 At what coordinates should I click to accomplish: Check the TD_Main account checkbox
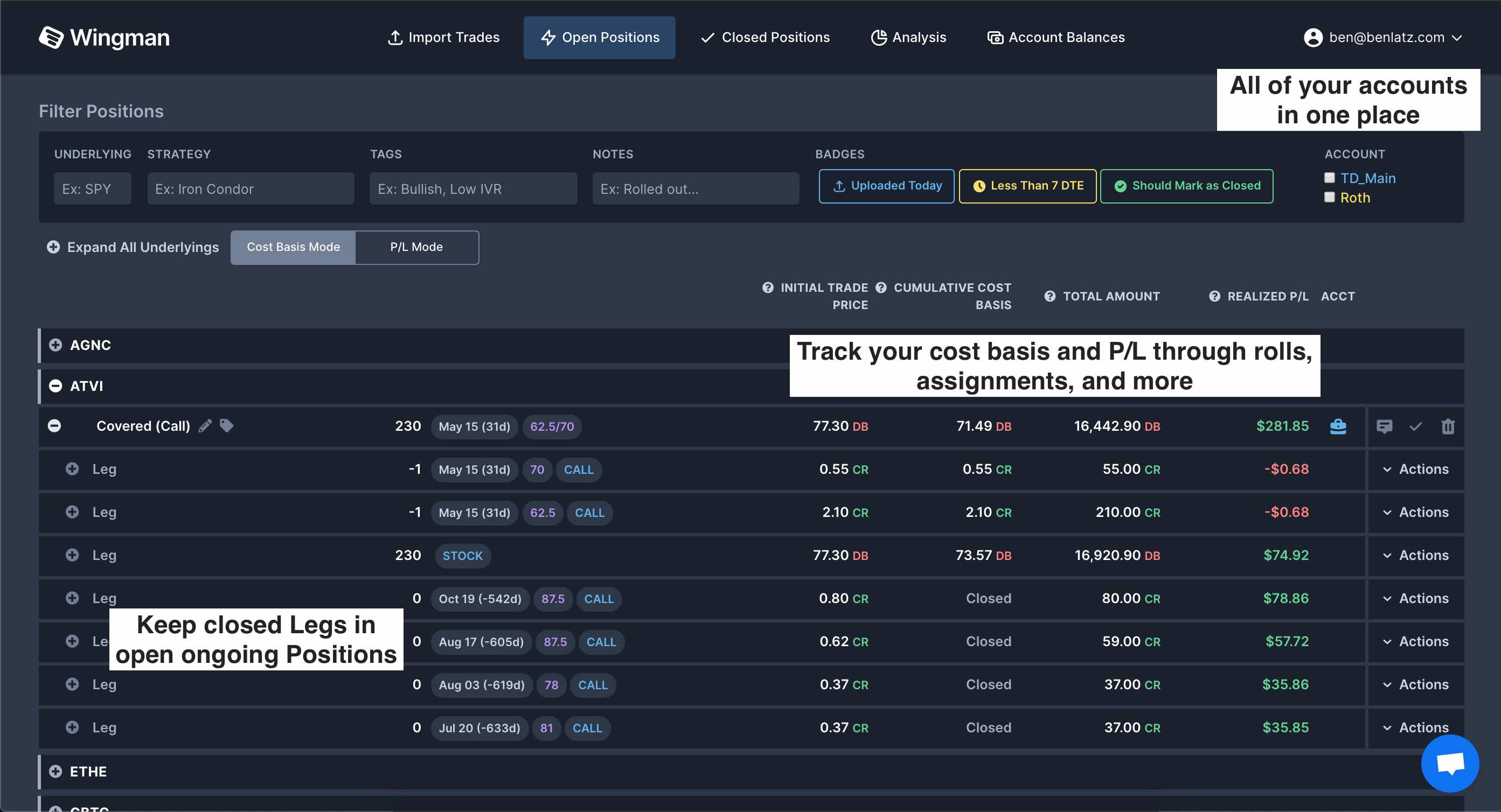pyautogui.click(x=1330, y=178)
